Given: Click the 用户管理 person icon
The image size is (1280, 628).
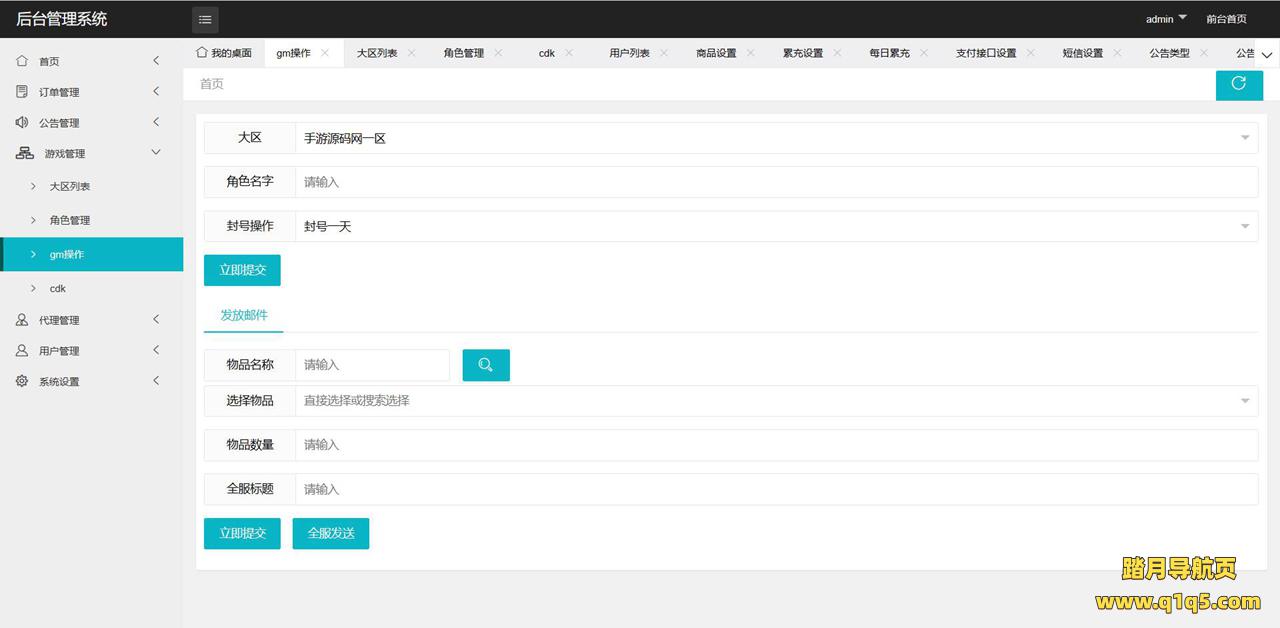Looking at the screenshot, I should click(x=22, y=351).
